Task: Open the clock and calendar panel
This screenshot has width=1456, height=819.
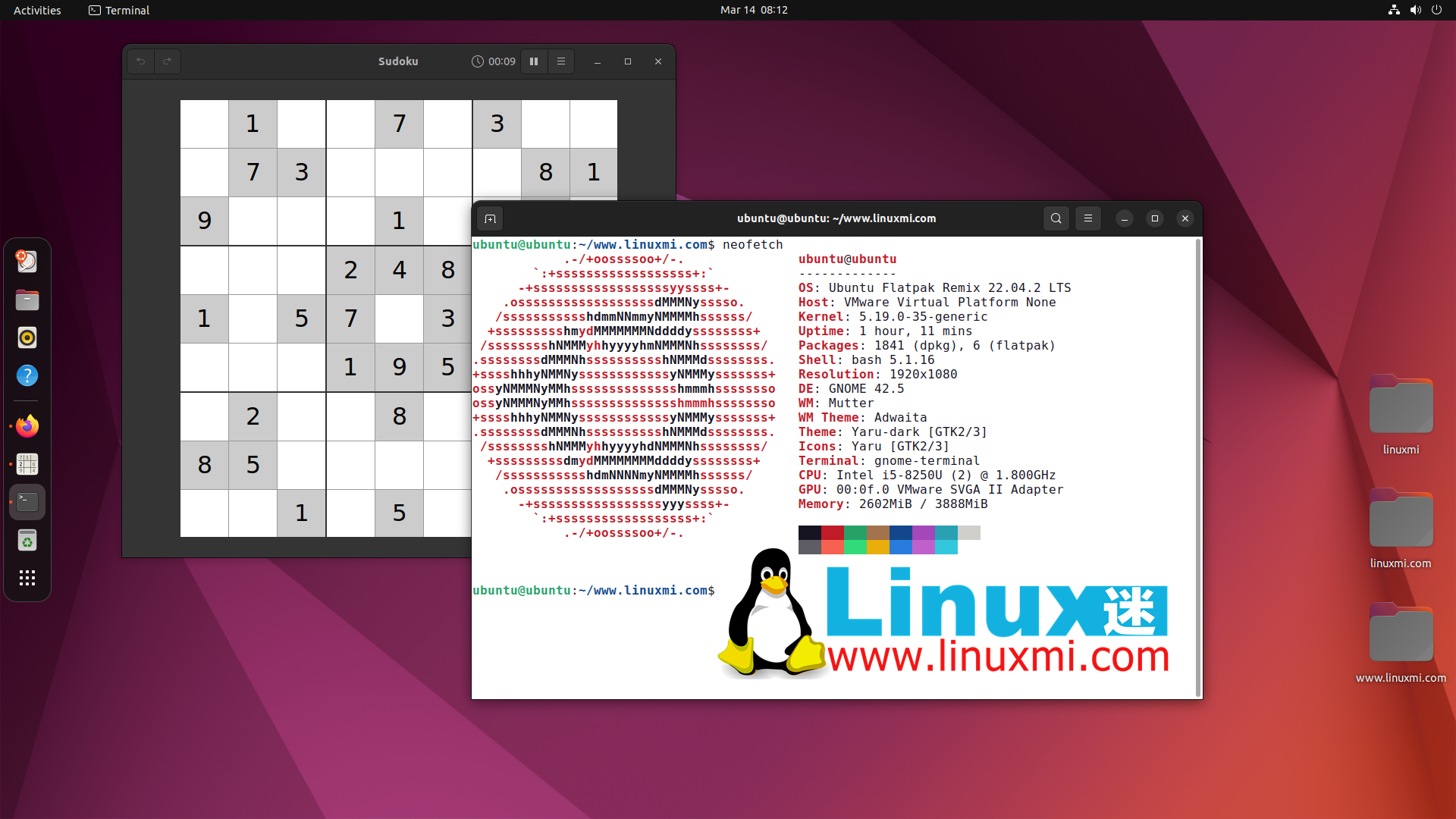Action: (x=754, y=10)
